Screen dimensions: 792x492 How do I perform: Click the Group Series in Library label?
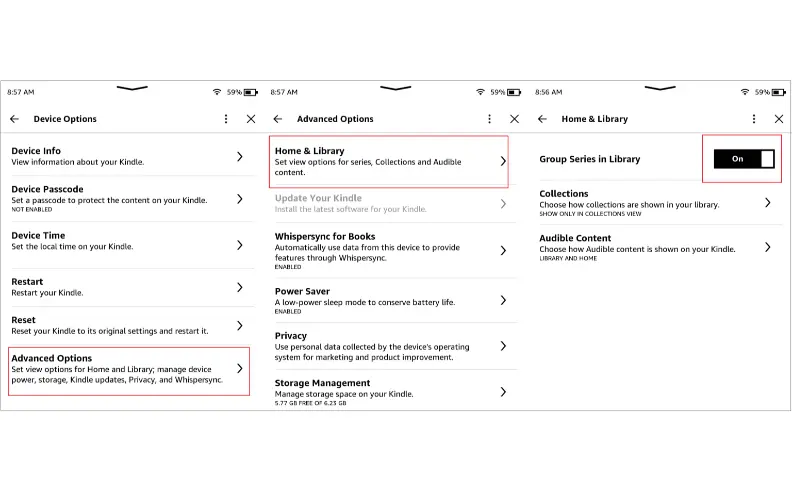pos(589,159)
